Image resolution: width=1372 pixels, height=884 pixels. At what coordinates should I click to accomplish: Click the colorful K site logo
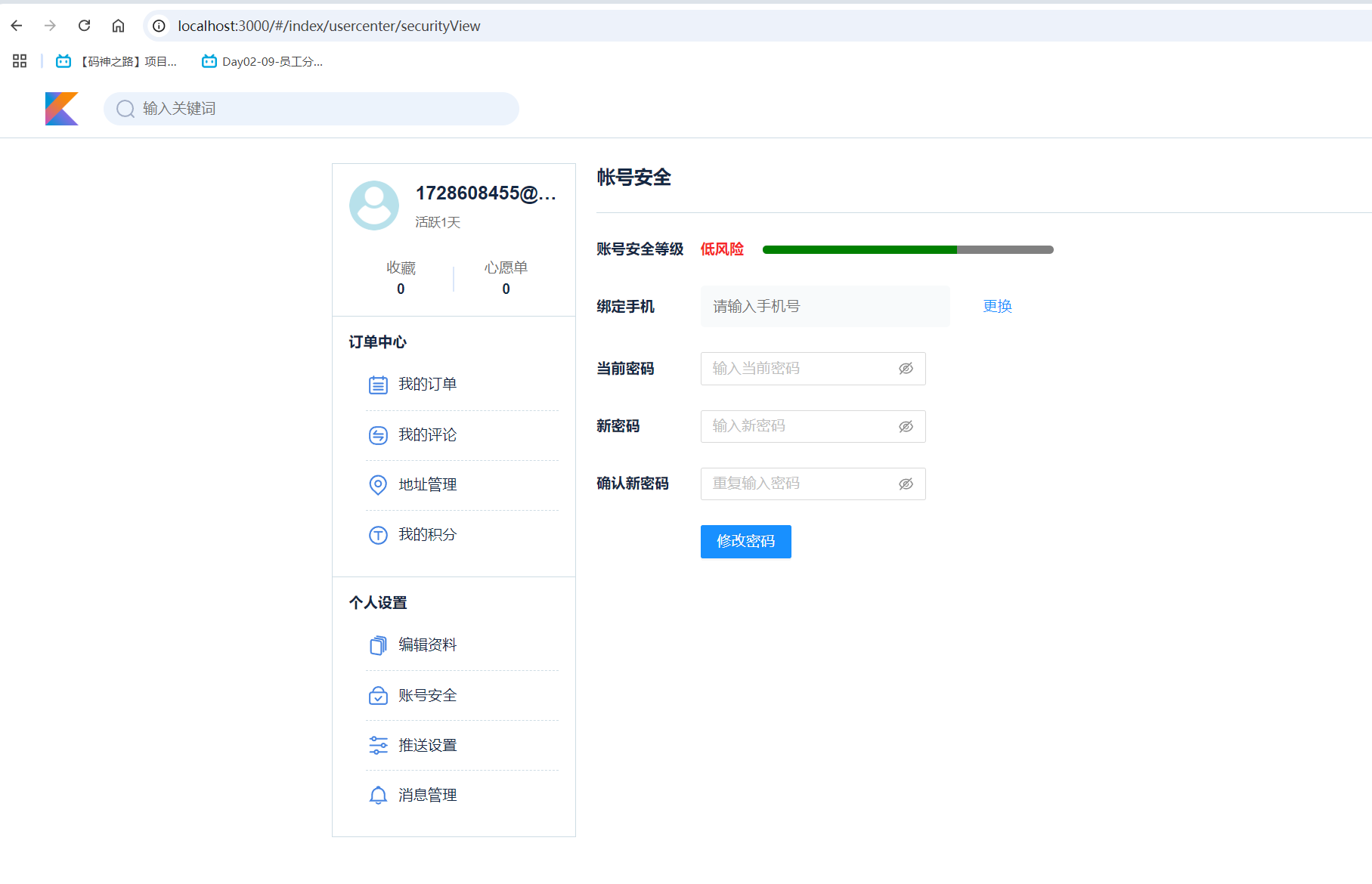pos(62,109)
